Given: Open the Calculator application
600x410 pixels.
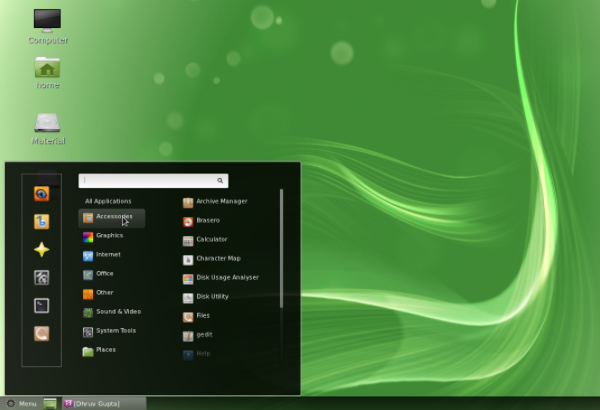Looking at the screenshot, I should tap(210, 240).
